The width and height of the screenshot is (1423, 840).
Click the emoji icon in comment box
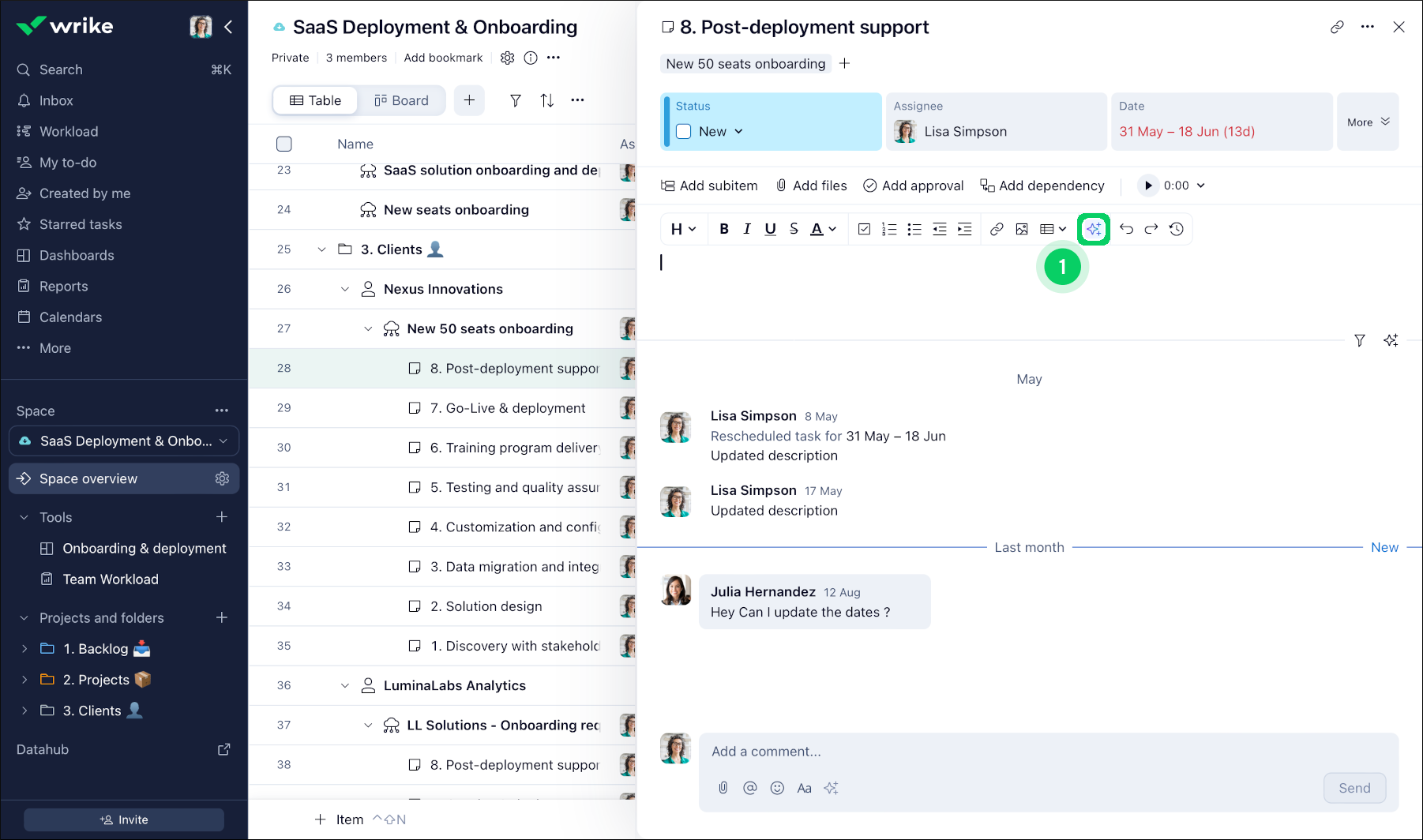coord(777,788)
